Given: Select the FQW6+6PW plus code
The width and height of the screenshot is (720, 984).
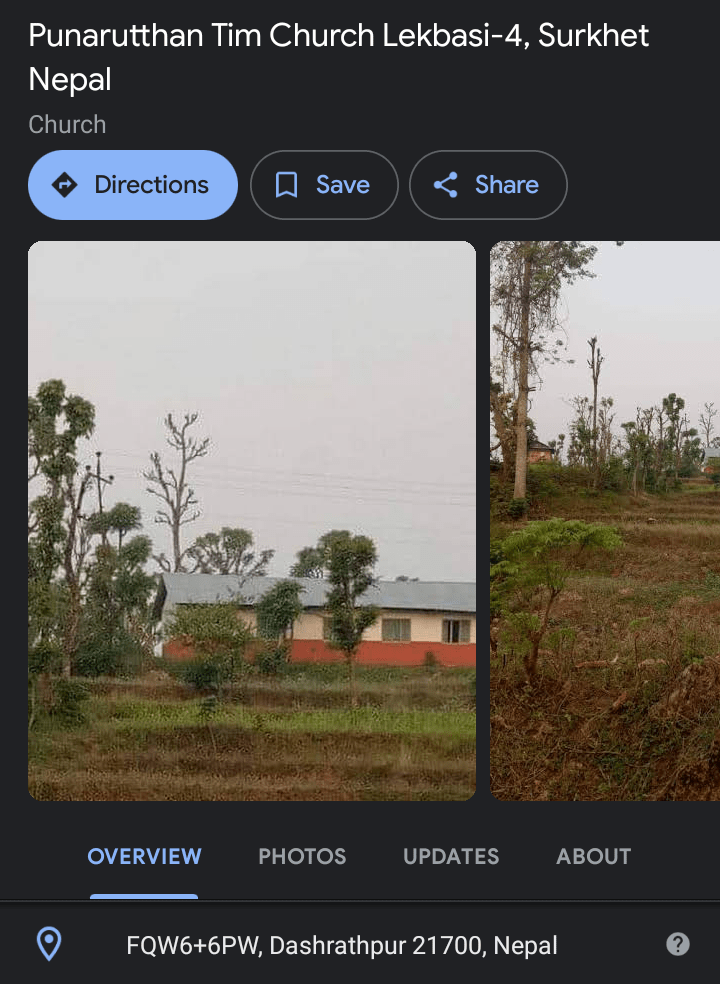Looking at the screenshot, I should coord(196,945).
